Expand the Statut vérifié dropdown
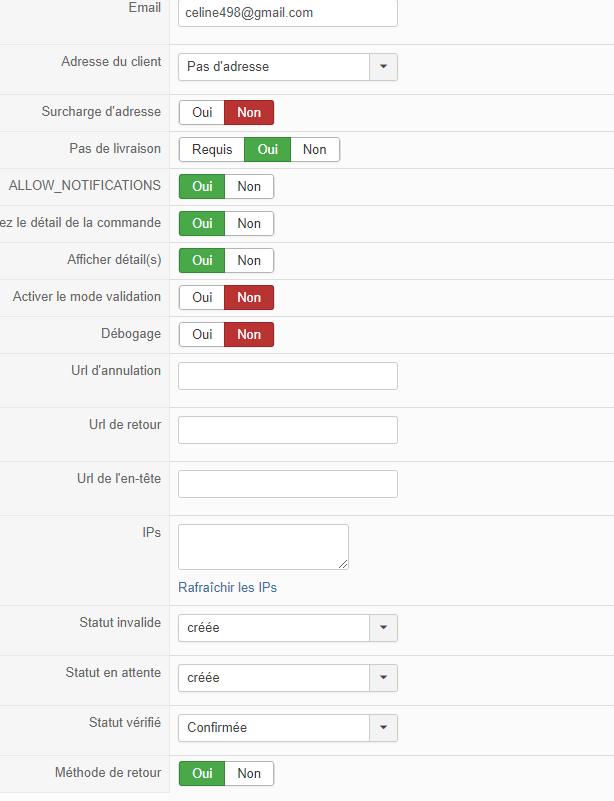Viewport: 614px width, 801px height. (384, 728)
